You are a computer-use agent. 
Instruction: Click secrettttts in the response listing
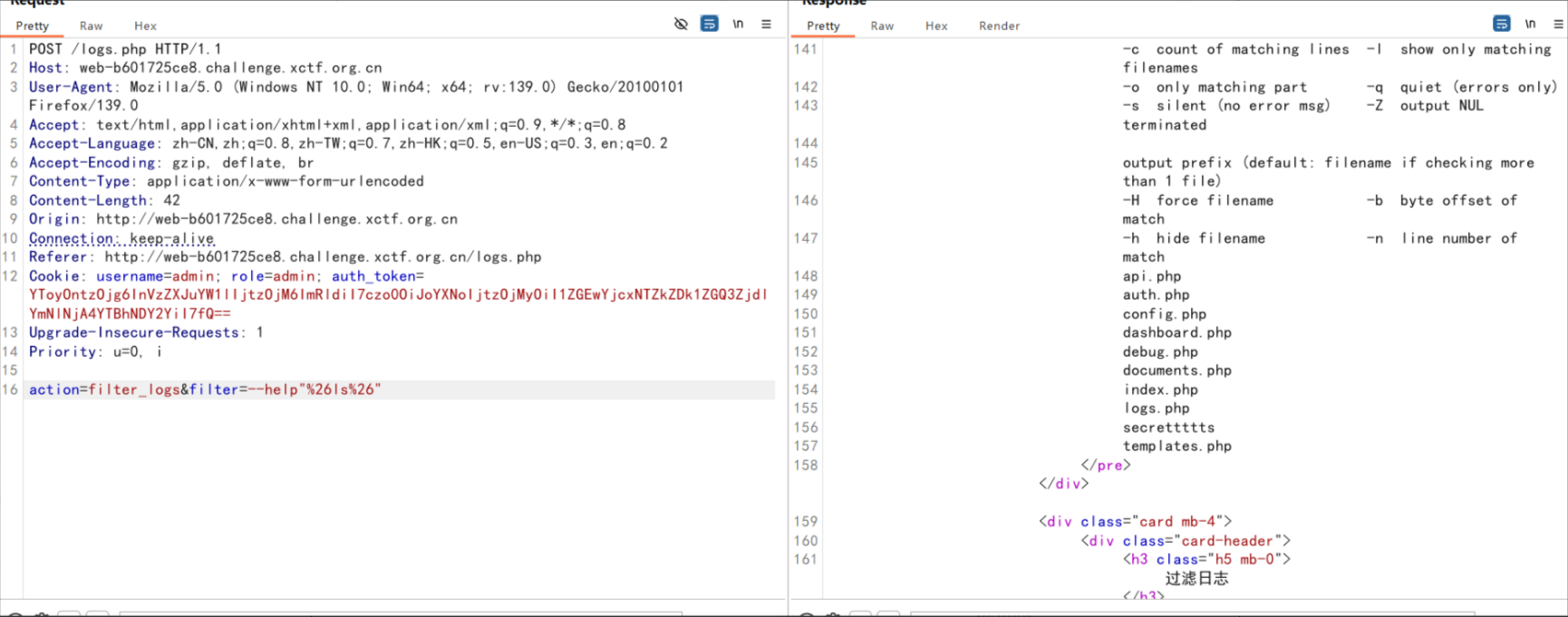(x=1169, y=428)
